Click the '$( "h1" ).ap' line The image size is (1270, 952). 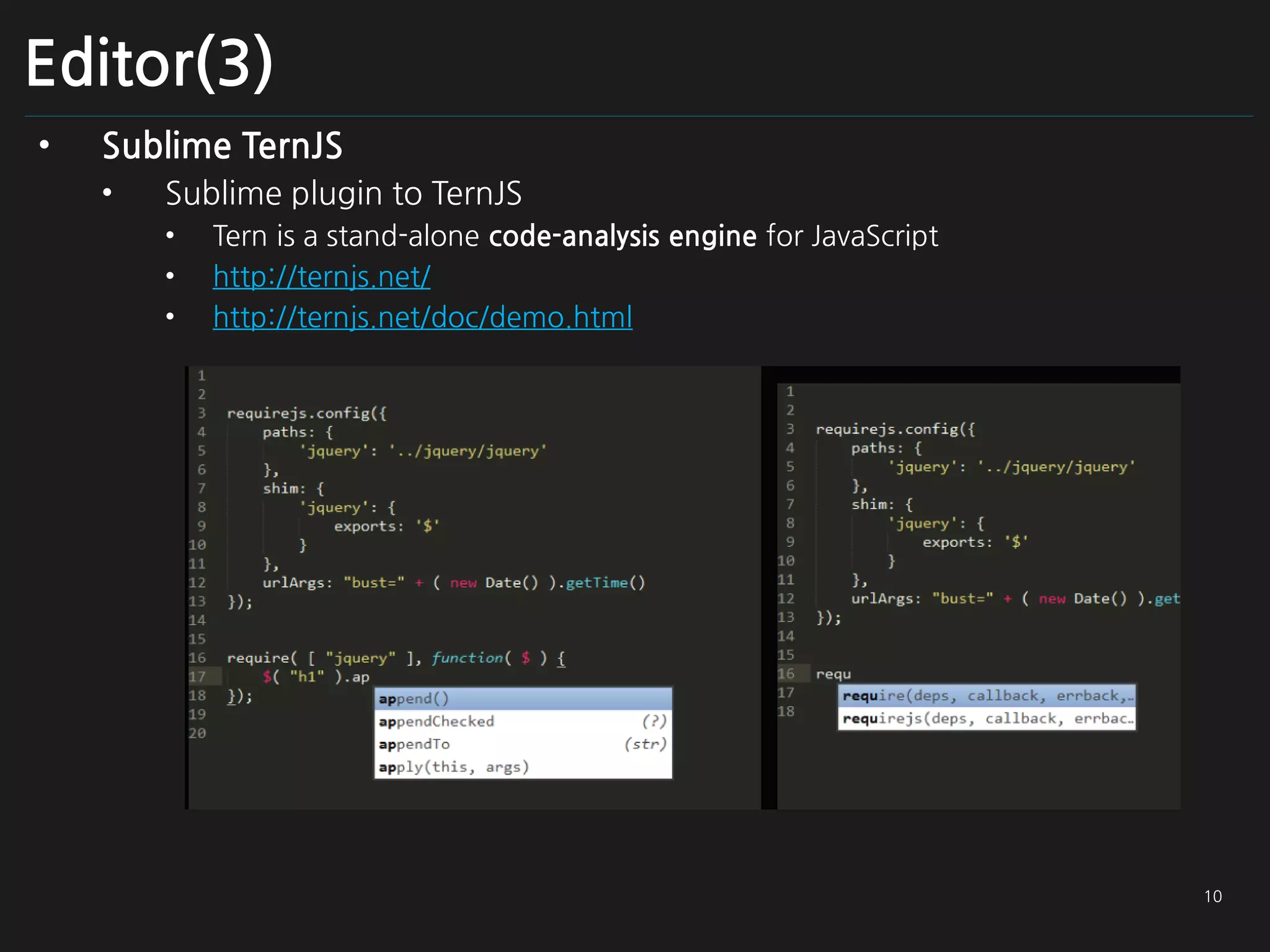[x=316, y=677]
